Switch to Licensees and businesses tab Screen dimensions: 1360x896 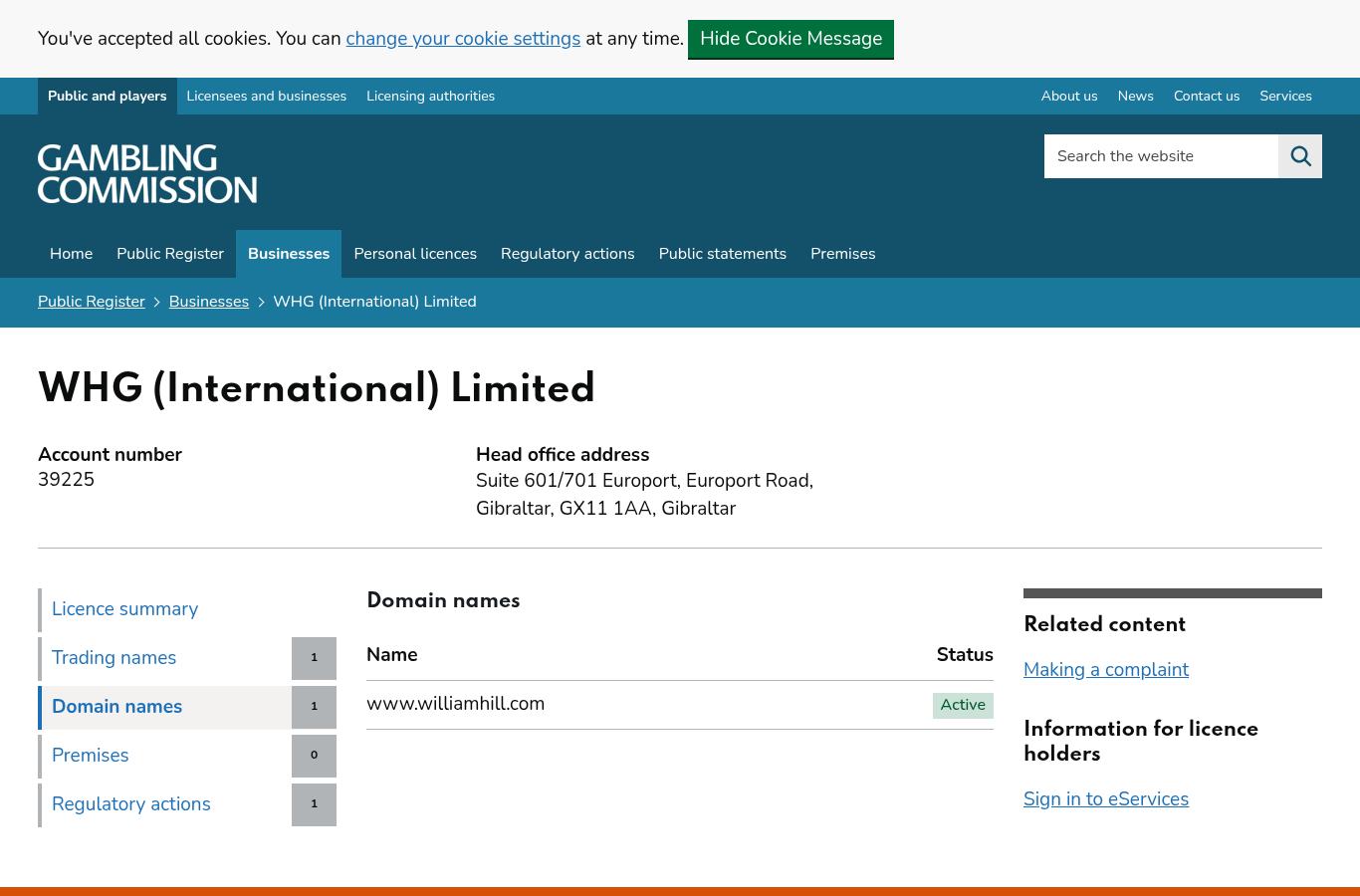(267, 96)
